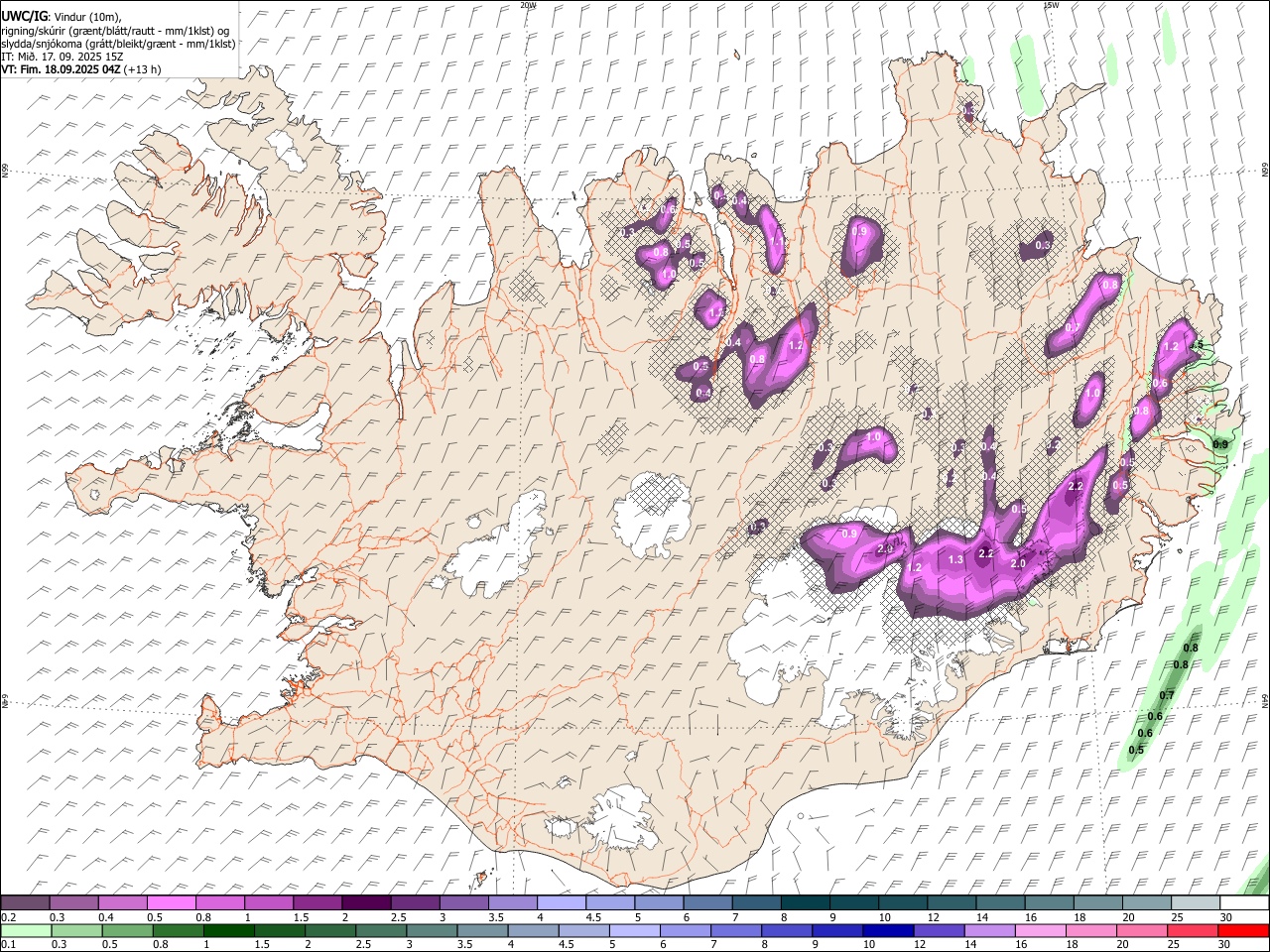This screenshot has height=952, width=1270.
Task: Click the '0.1' label in the bottom legend row
Action: (x=9, y=945)
